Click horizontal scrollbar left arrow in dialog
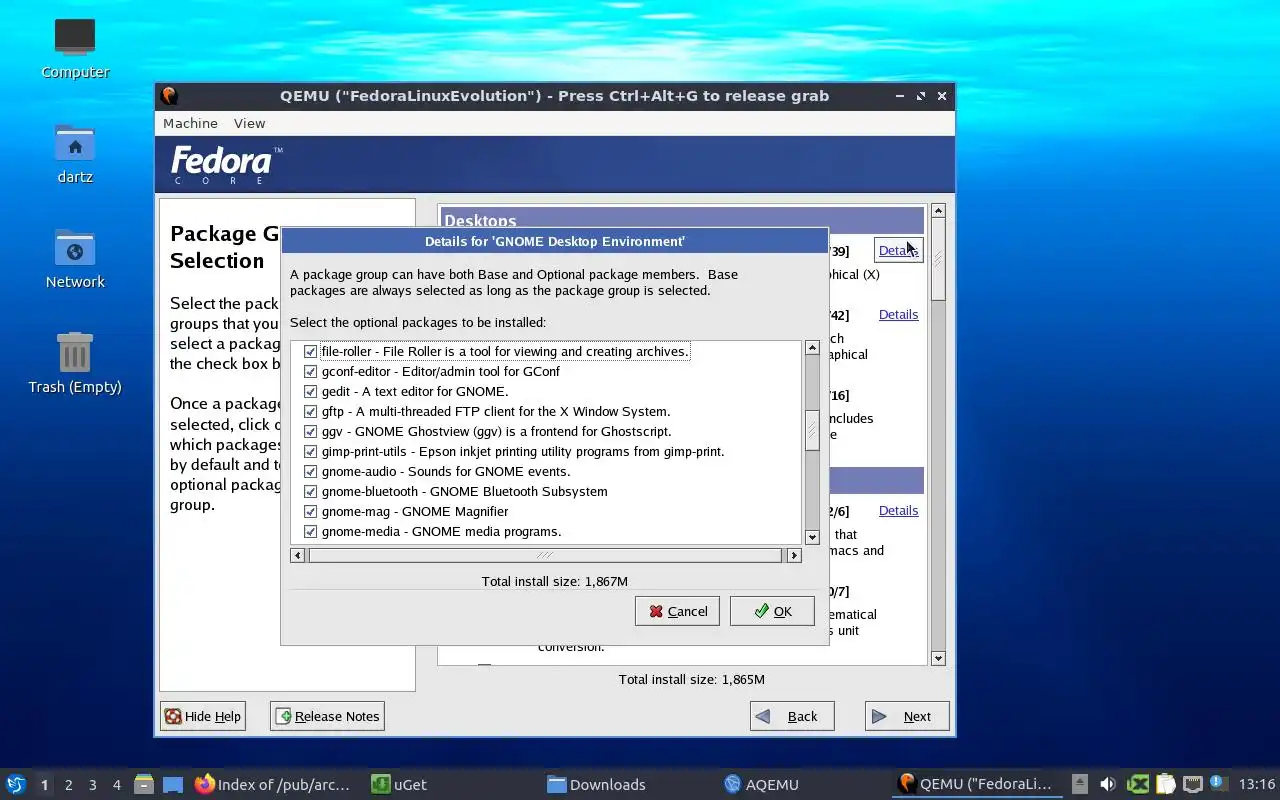Image resolution: width=1280 pixels, height=800 pixels. [297, 555]
